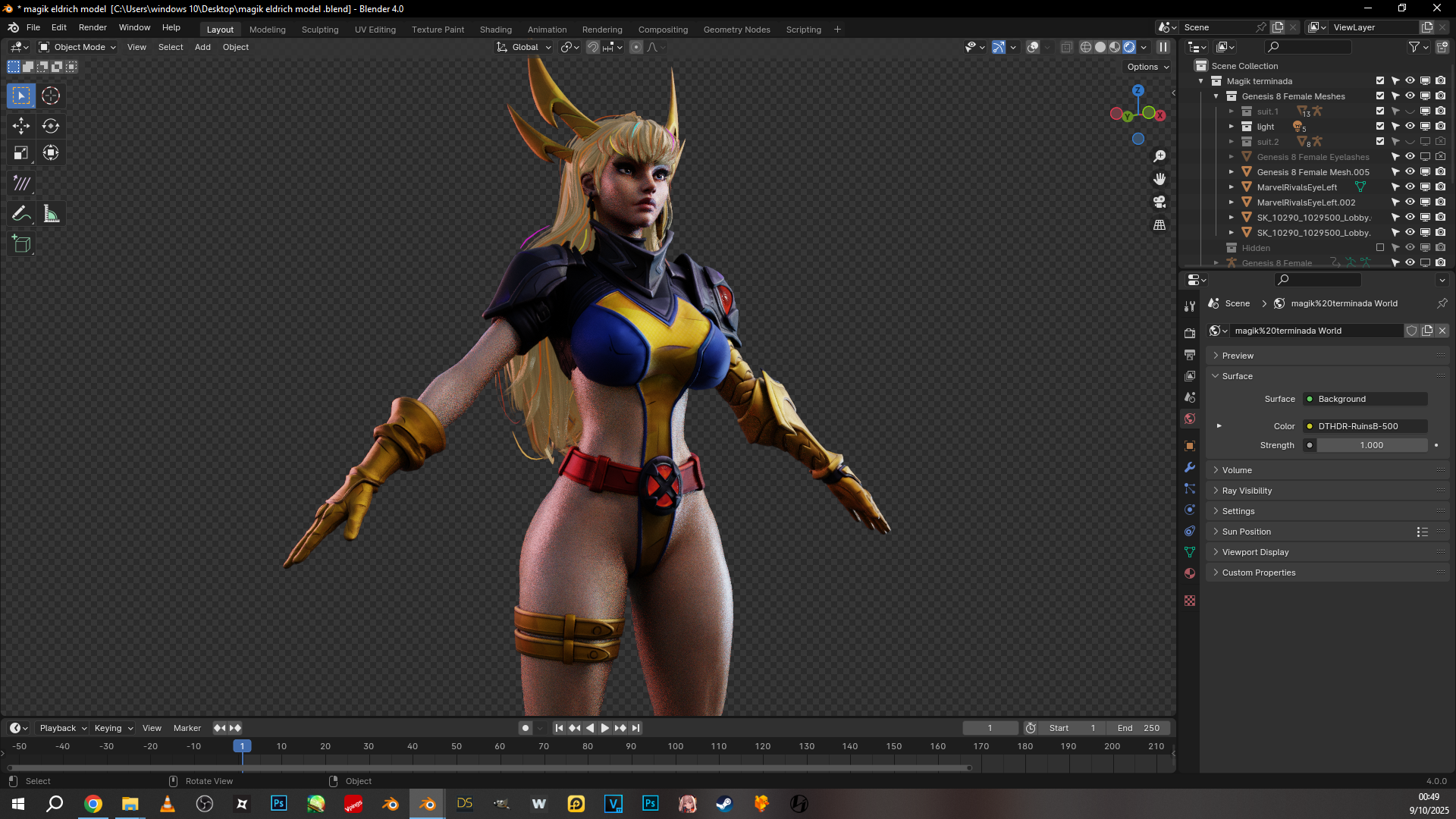
Task: Toggle exclude checkbox for Magik terminada collection
Action: click(1380, 81)
